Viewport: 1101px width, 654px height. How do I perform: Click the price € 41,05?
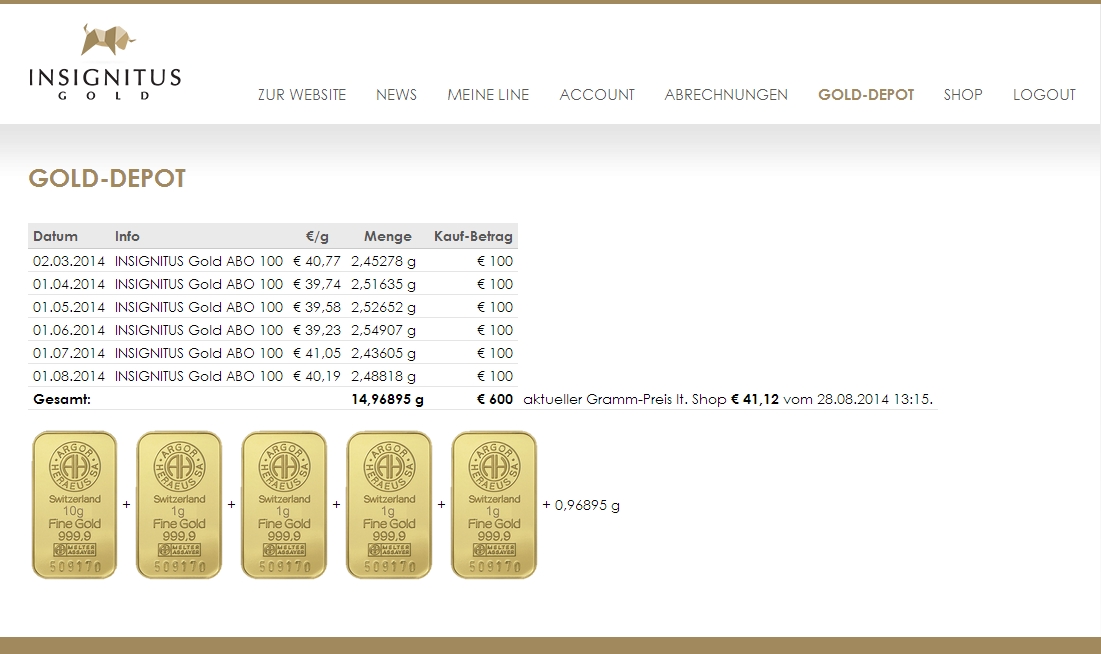(x=317, y=353)
